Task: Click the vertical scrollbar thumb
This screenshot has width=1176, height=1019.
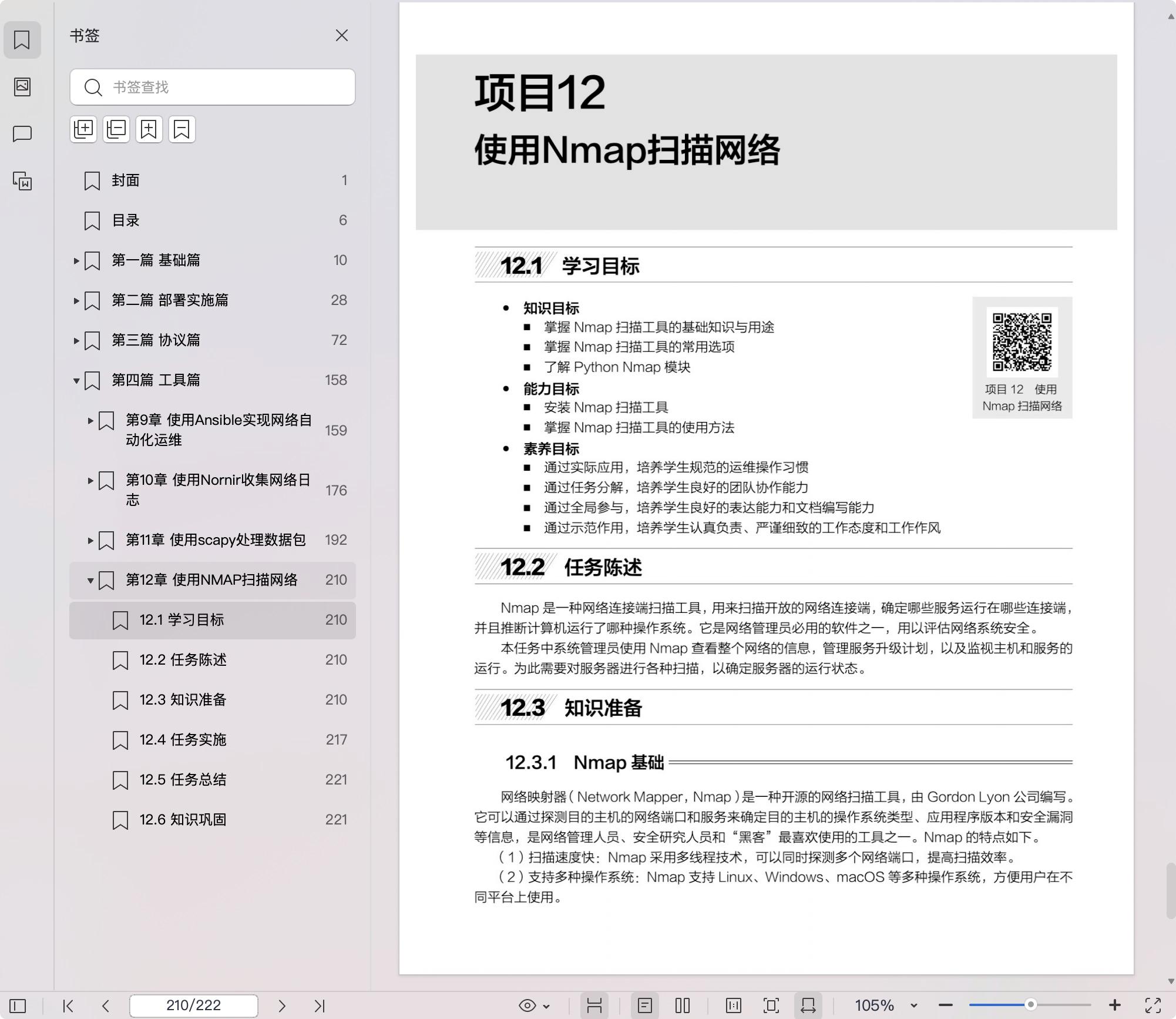Action: coord(1171,891)
